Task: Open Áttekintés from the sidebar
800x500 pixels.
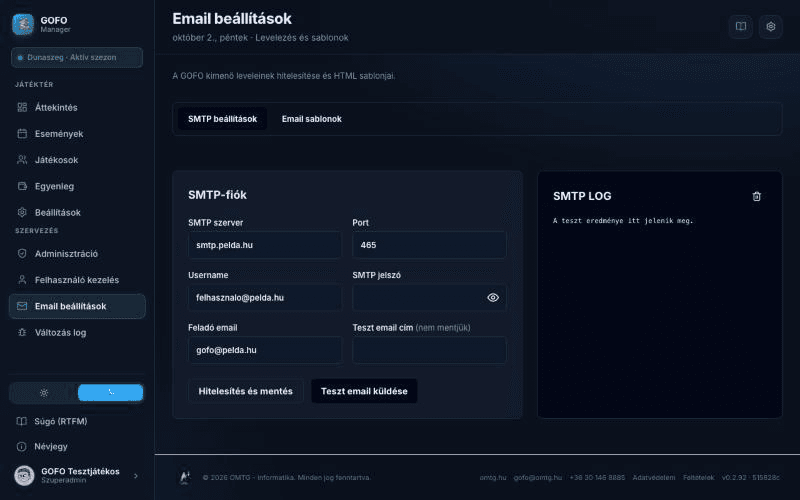Action: point(77,107)
